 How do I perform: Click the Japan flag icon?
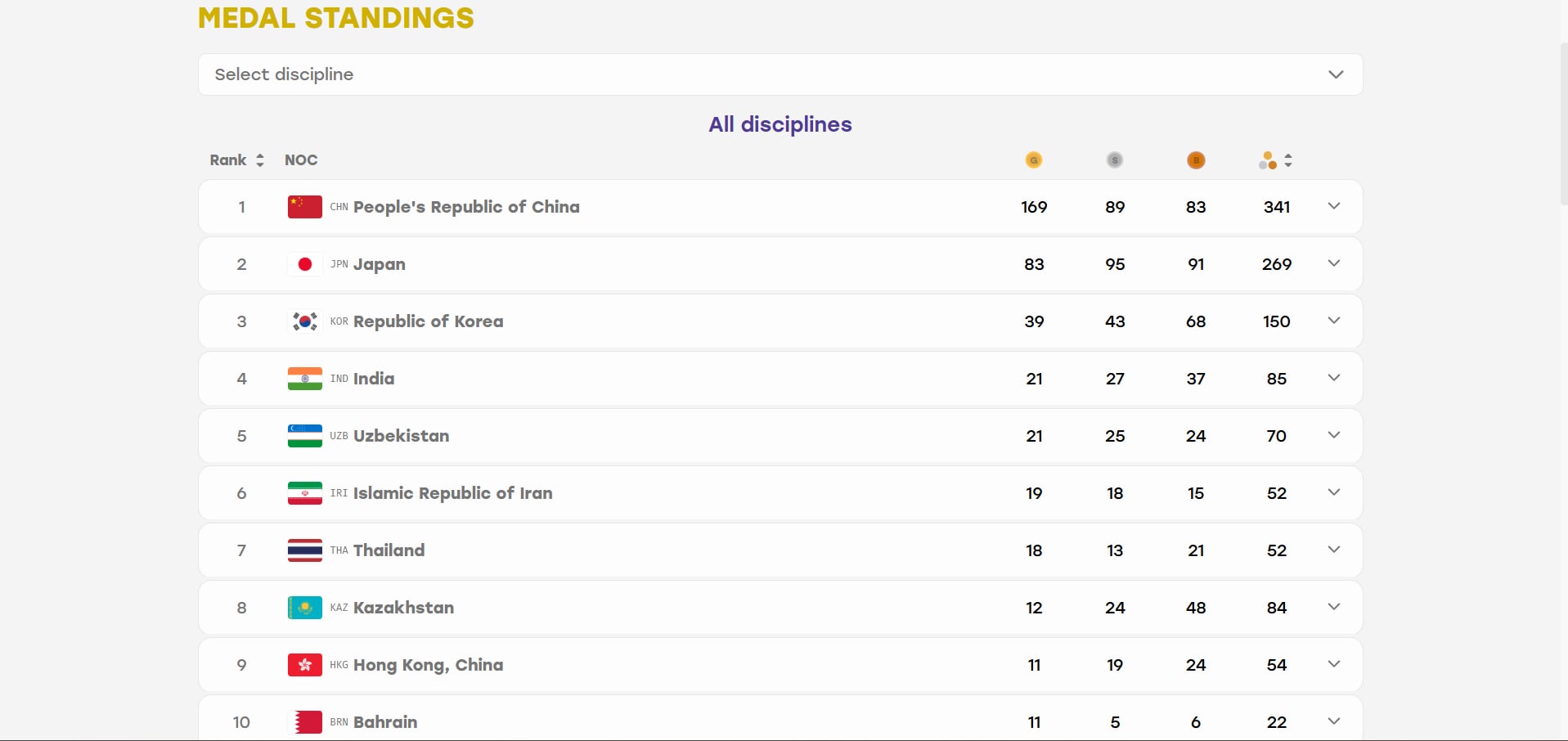coord(305,264)
